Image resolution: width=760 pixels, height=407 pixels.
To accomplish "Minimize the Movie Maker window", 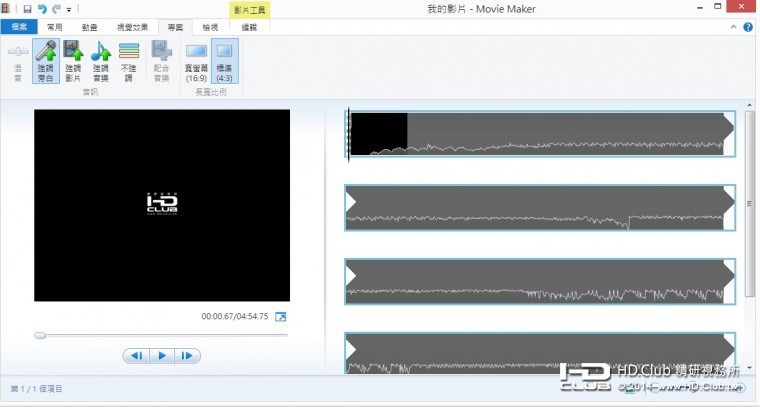I will coord(700,8).
